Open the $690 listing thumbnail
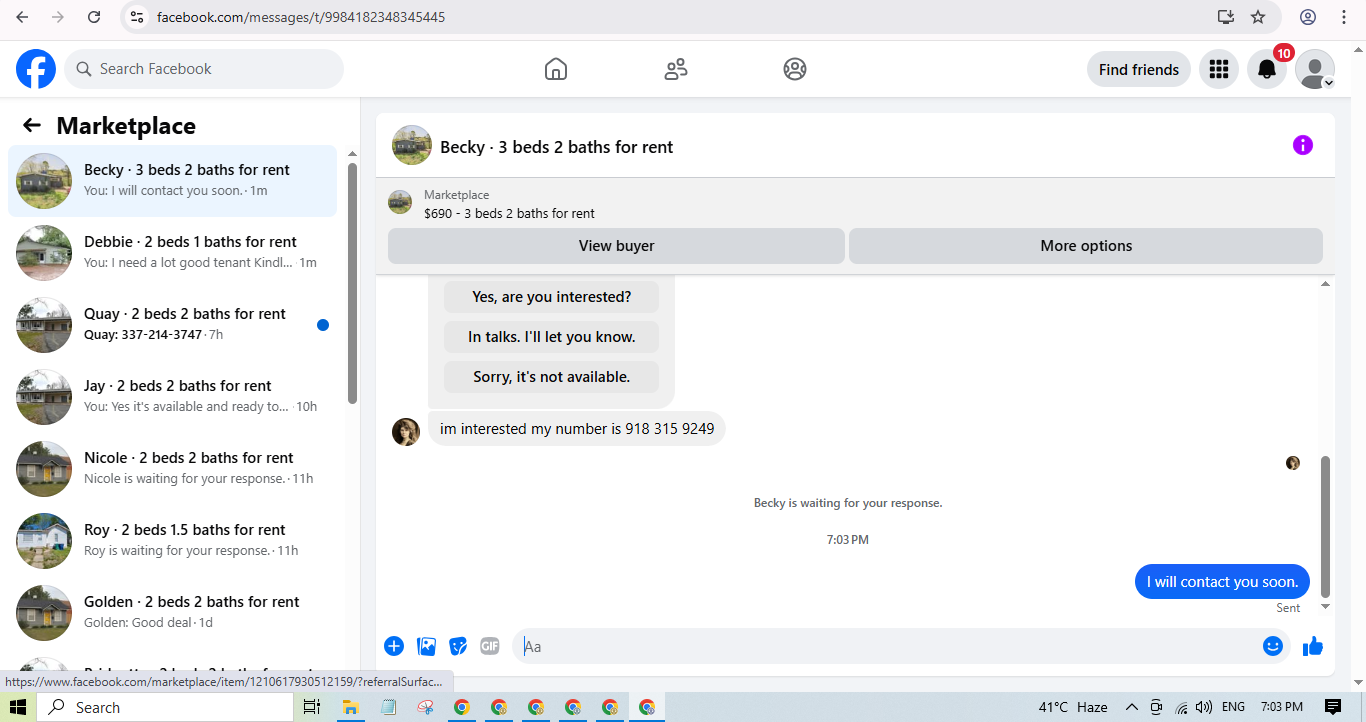 pos(400,203)
